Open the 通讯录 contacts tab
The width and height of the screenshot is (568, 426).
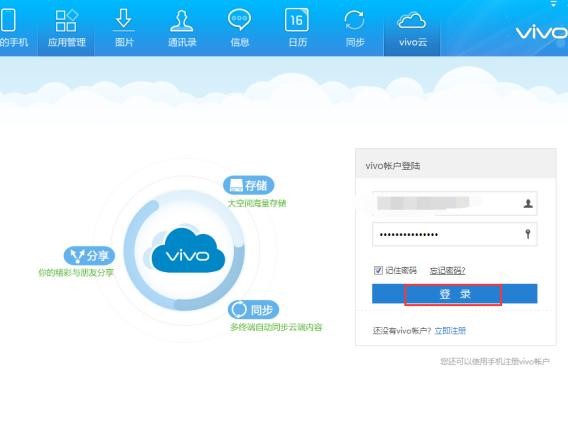tap(182, 28)
